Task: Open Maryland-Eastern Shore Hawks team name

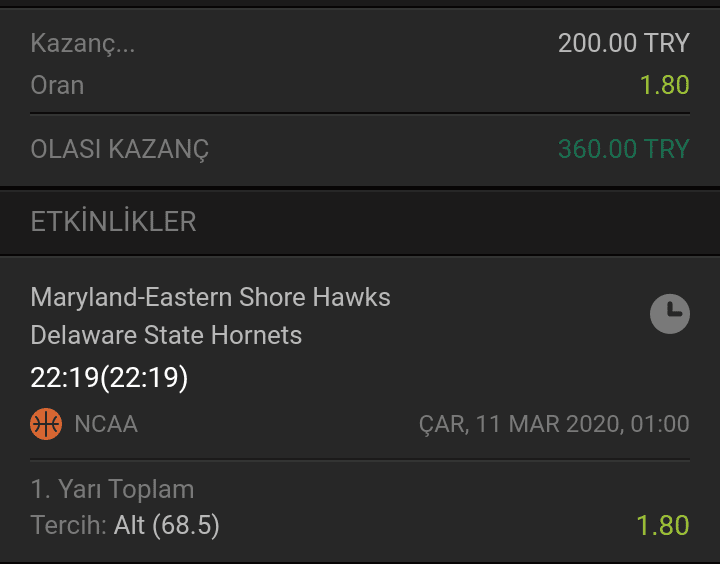Action: click(x=210, y=297)
